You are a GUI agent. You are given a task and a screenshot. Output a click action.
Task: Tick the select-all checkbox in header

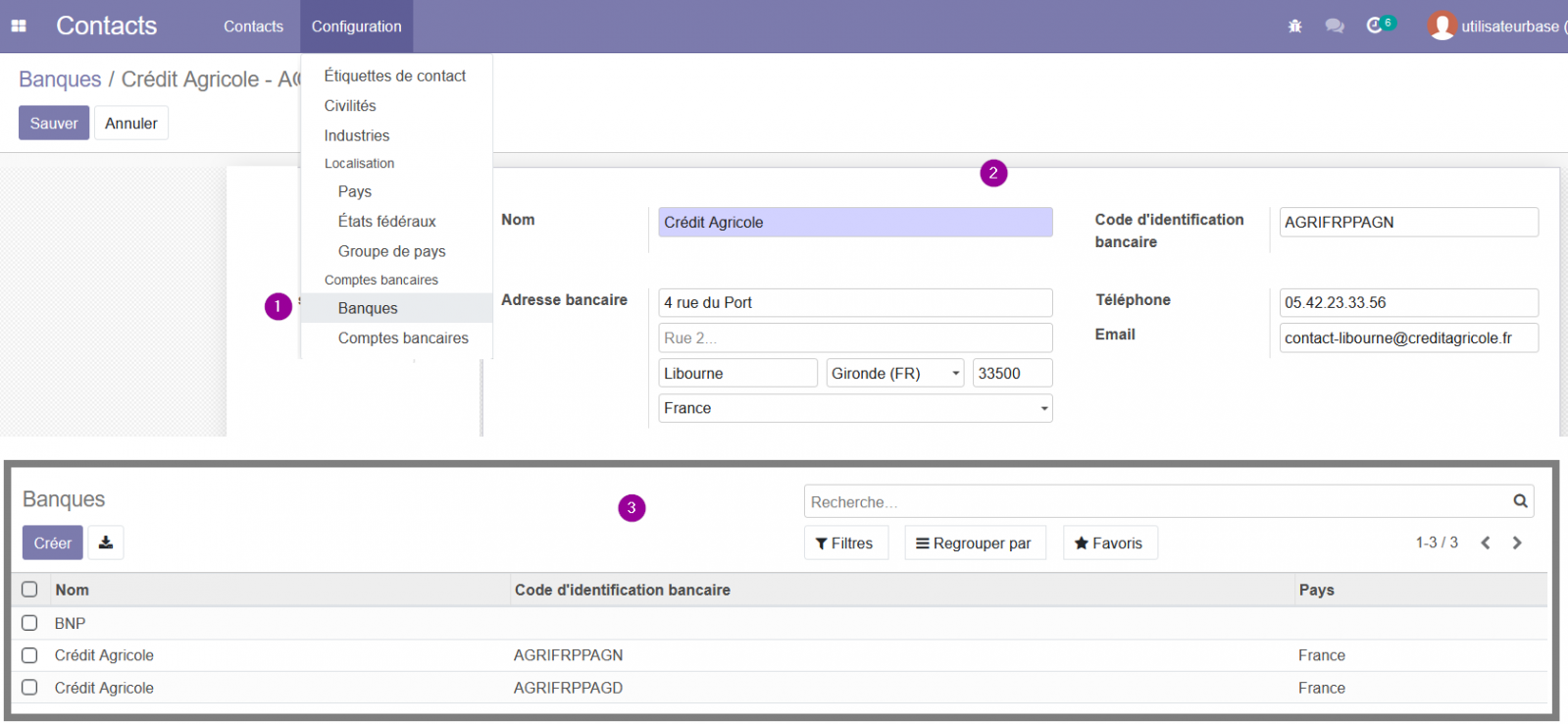tap(29, 590)
